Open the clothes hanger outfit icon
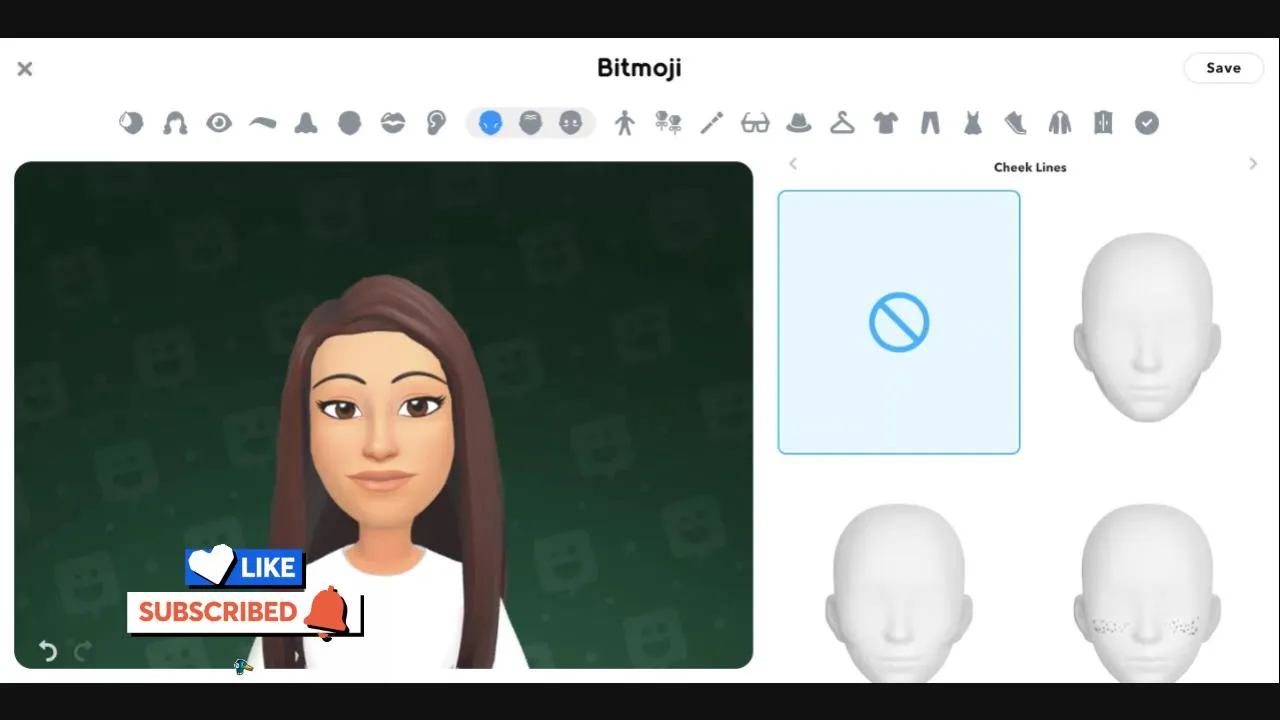Screen dimensions: 1280x720 [x=842, y=123]
